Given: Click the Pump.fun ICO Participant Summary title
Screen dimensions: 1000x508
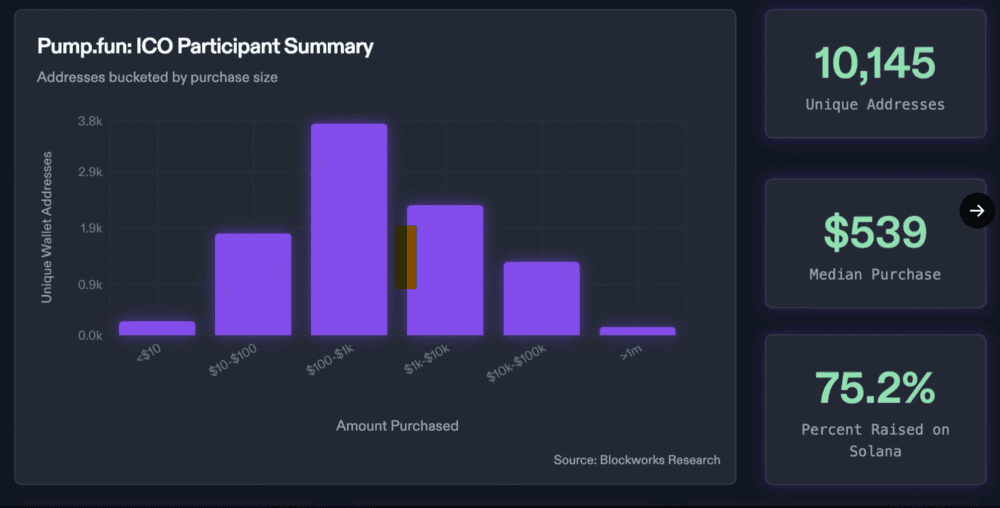Looking at the screenshot, I should pyautogui.click(x=205, y=46).
